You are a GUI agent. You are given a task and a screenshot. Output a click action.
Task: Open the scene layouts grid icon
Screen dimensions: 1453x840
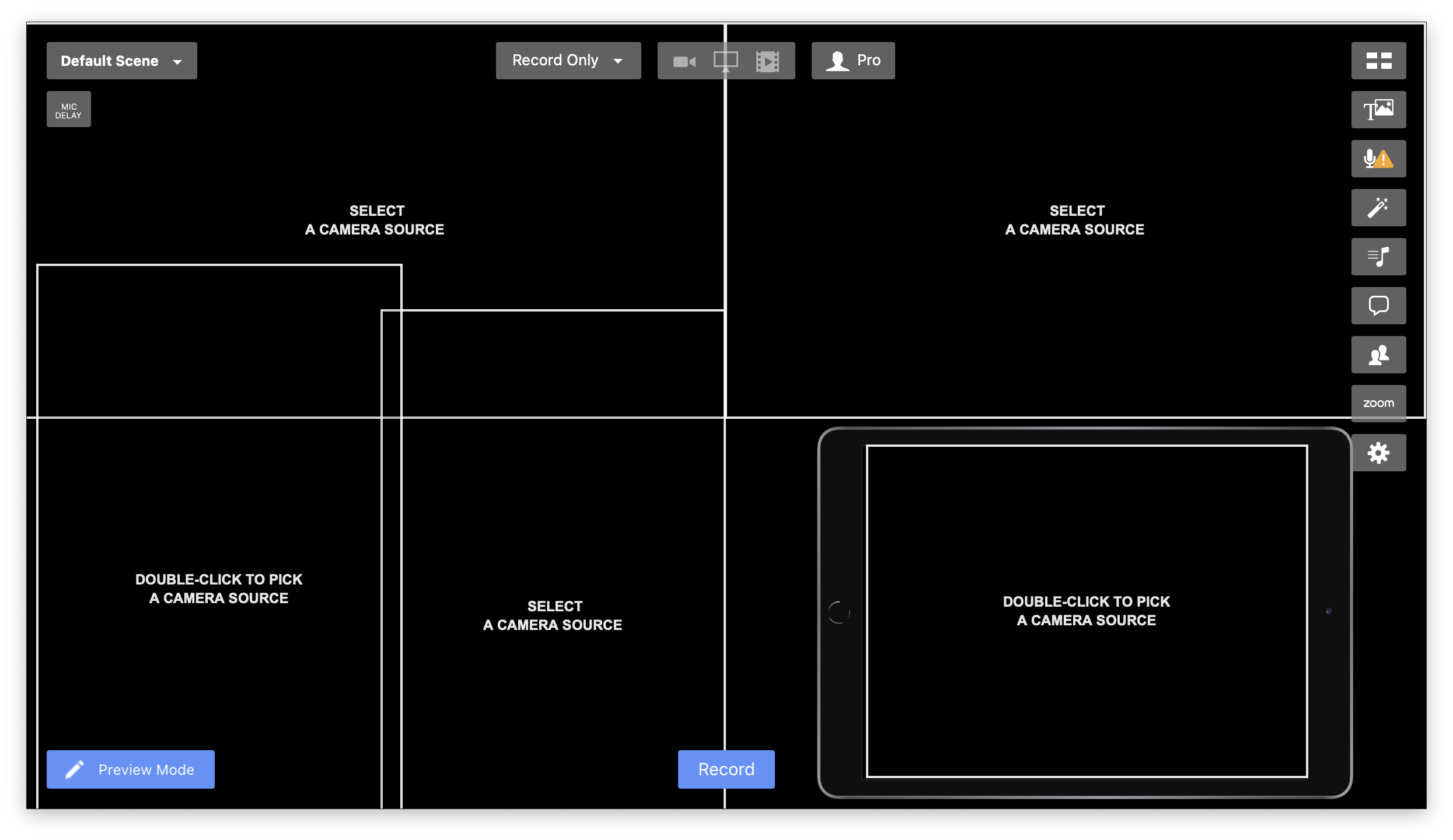click(x=1378, y=61)
